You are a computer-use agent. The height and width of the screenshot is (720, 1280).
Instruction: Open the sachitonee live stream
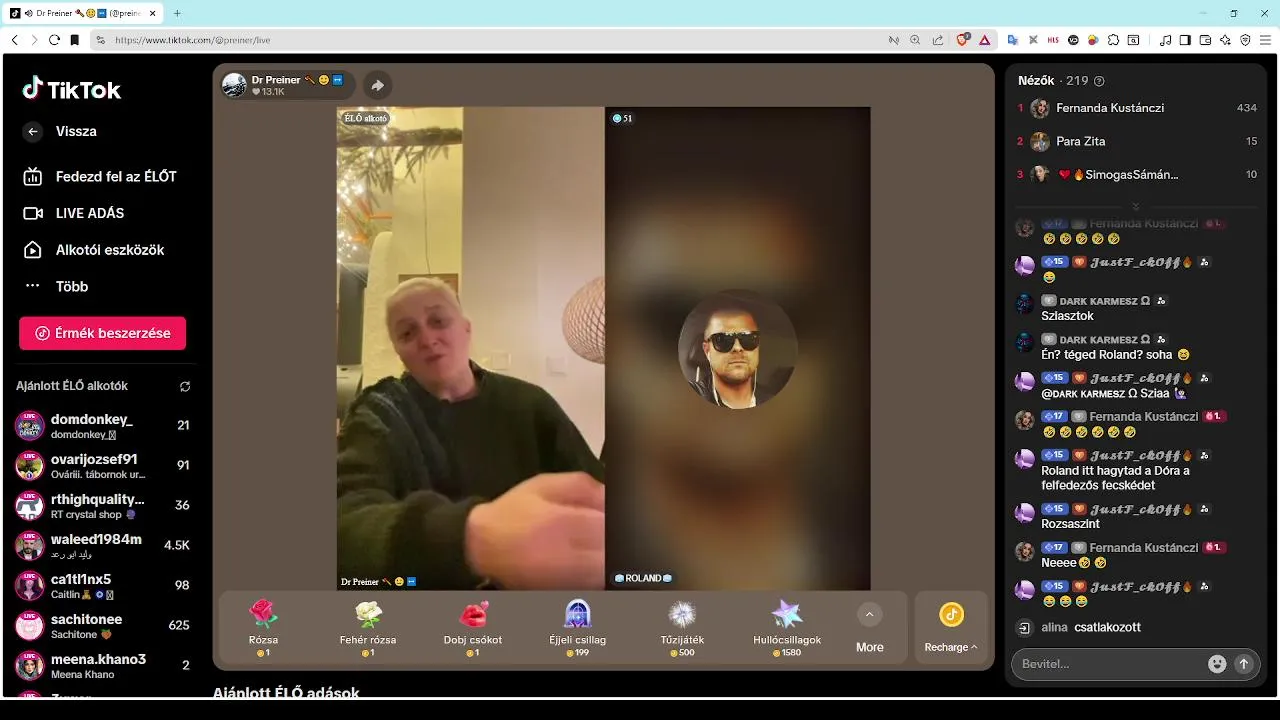click(102, 625)
